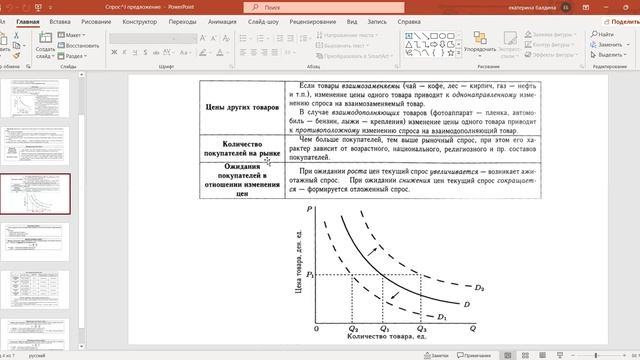Viewport: 640px width, 360px height.
Task: Click the zoom slider handle
Action: [596, 356]
